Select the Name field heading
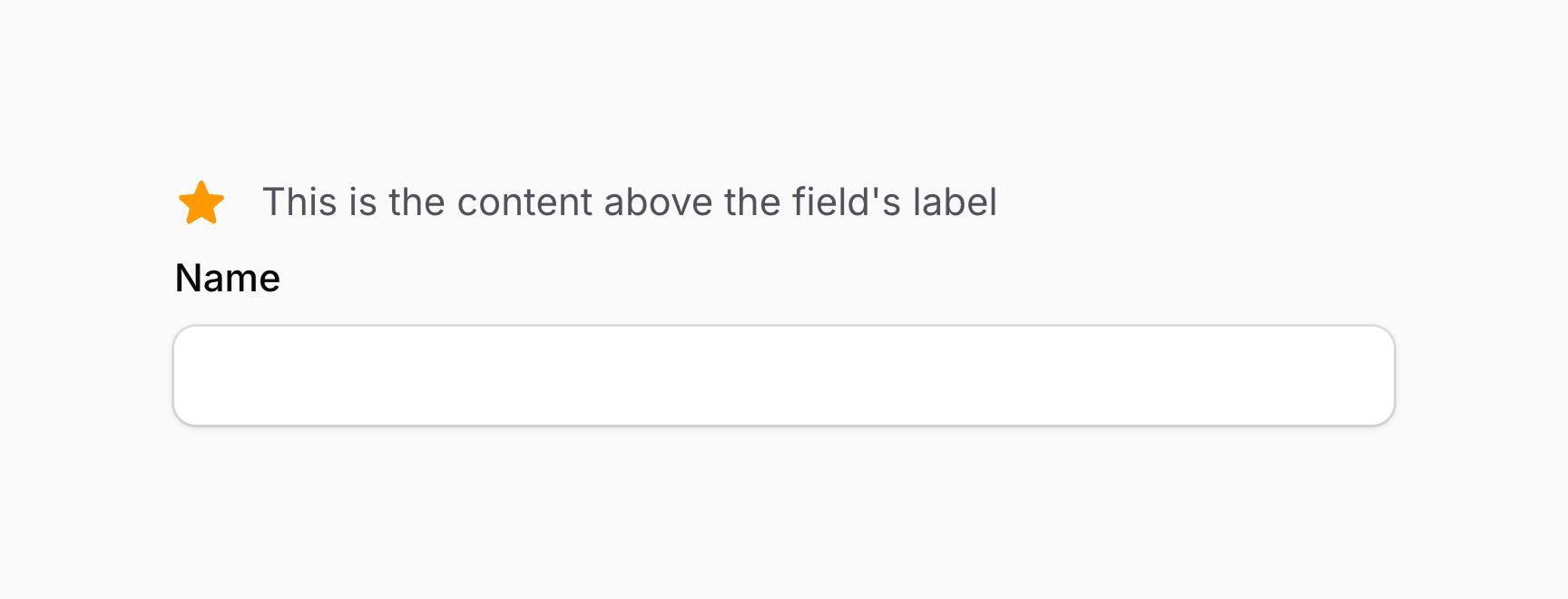 pyautogui.click(x=226, y=278)
